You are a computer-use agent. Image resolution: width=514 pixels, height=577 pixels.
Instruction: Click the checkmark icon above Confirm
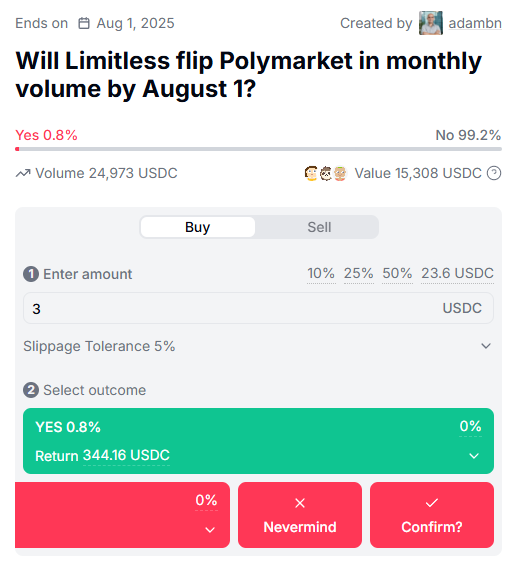point(432,503)
